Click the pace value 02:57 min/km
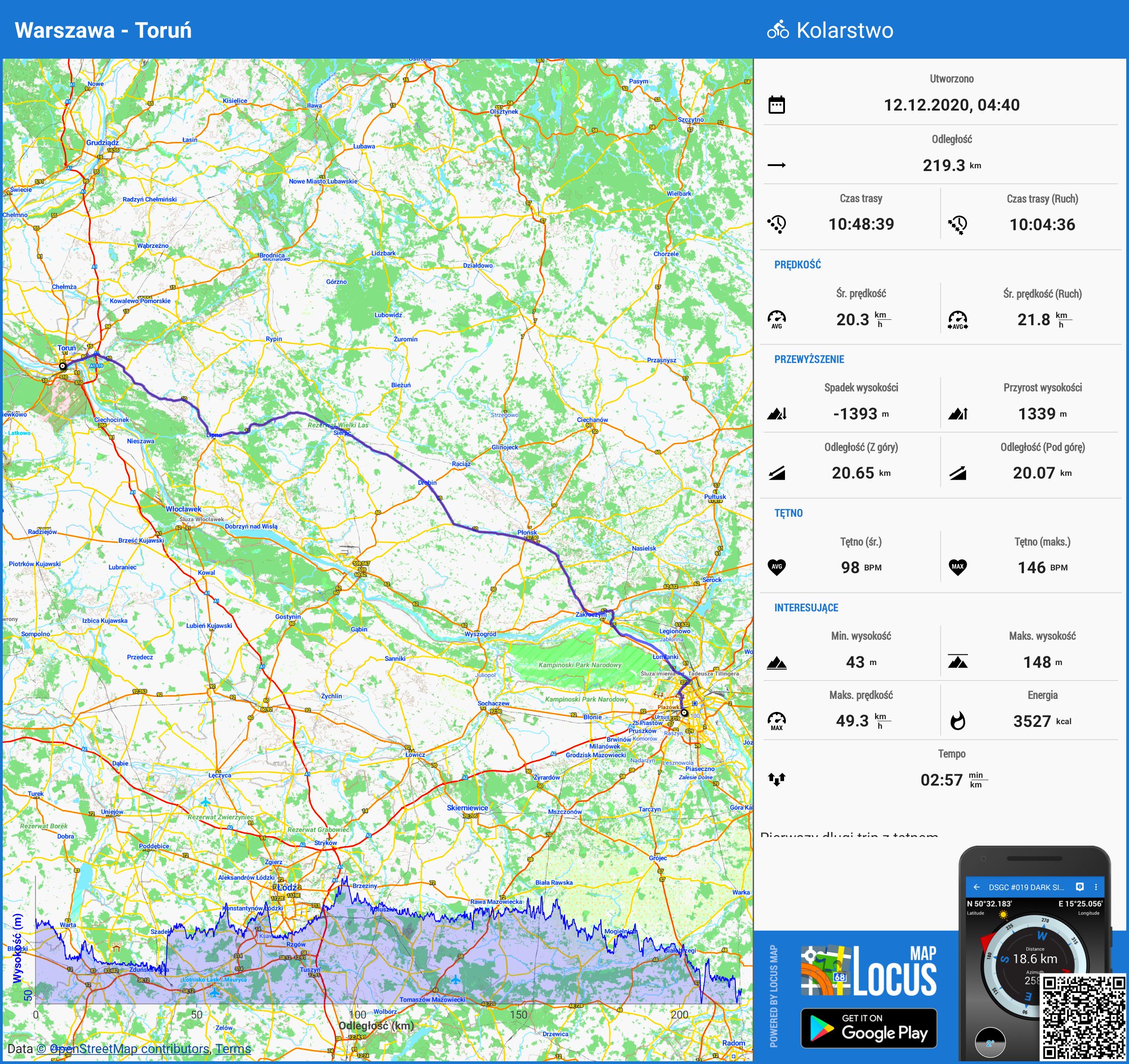 point(953,780)
